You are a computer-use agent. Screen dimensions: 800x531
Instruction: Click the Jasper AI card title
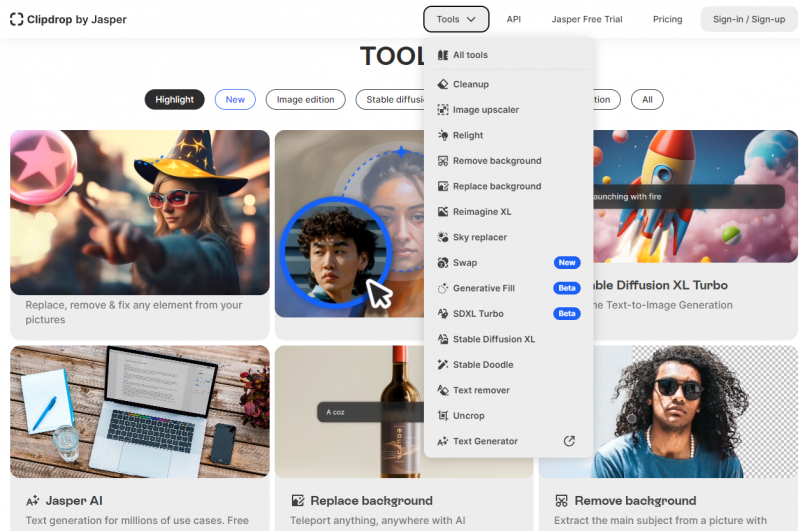[74, 501]
